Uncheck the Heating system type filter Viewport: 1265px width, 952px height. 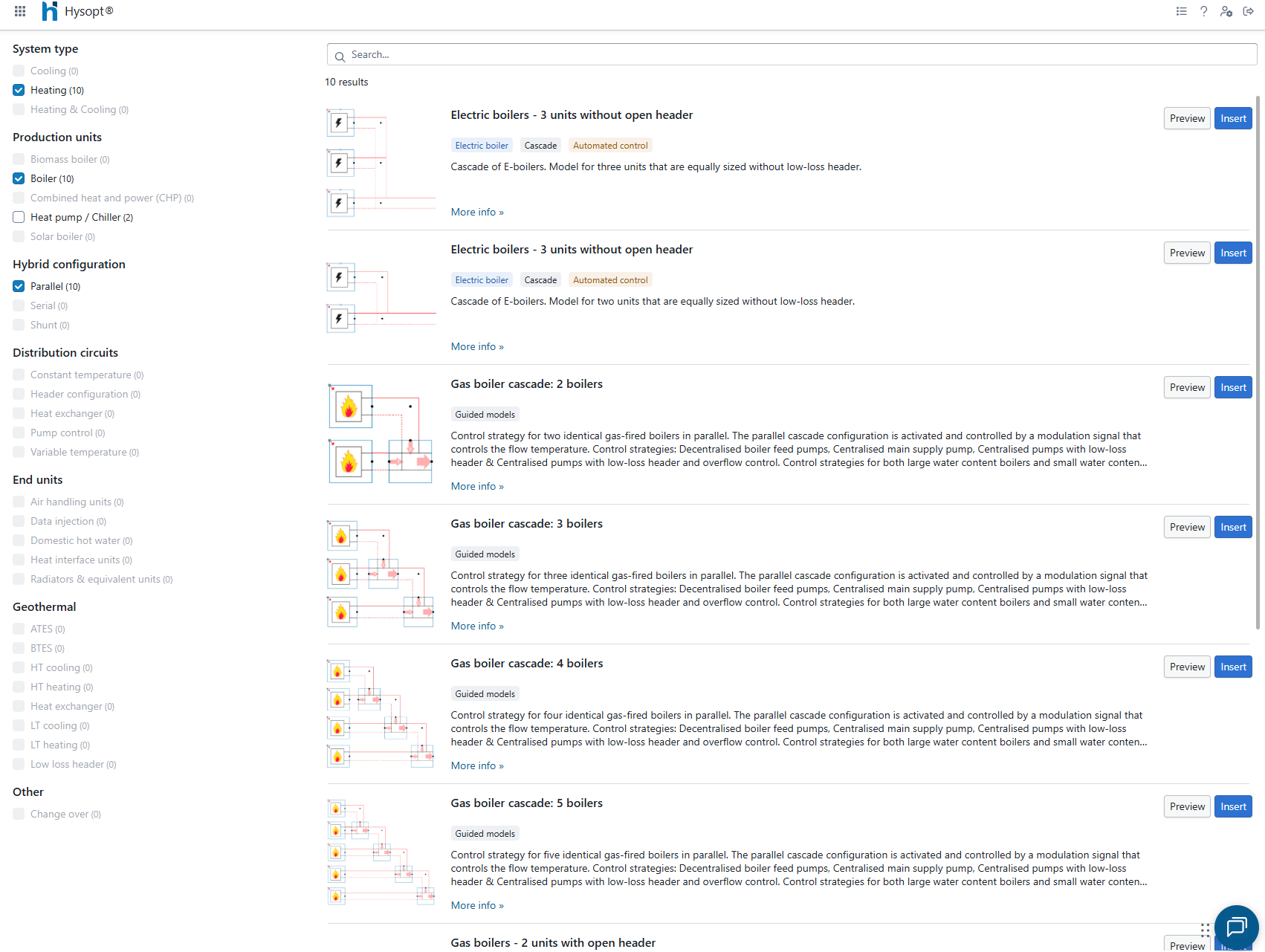(19, 90)
